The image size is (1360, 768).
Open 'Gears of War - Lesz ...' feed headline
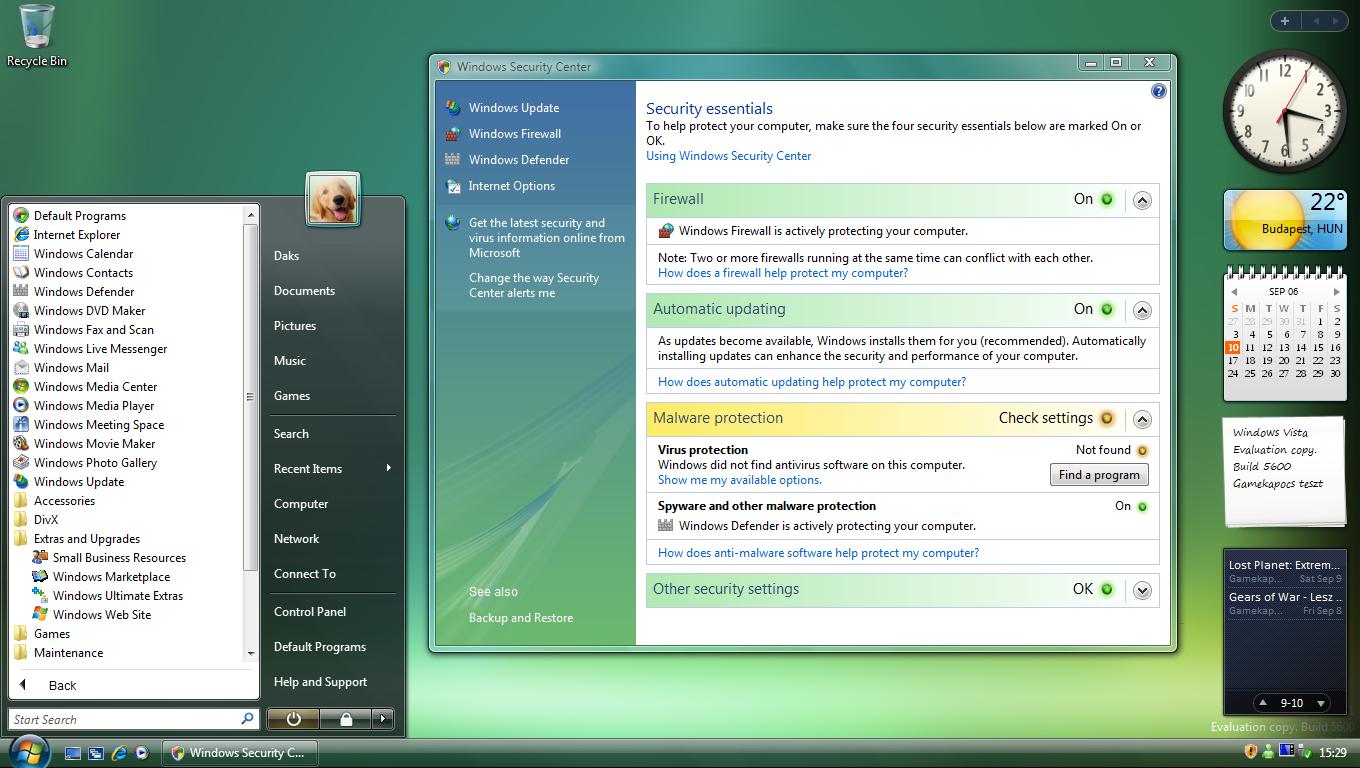1284,597
